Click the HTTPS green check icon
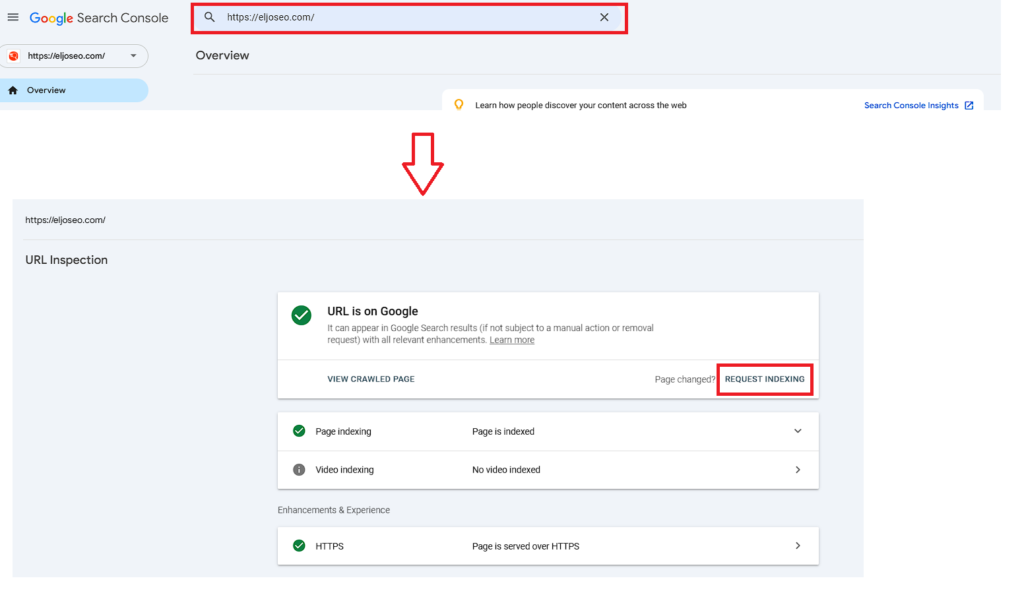The height and width of the screenshot is (599, 1024). (x=299, y=545)
